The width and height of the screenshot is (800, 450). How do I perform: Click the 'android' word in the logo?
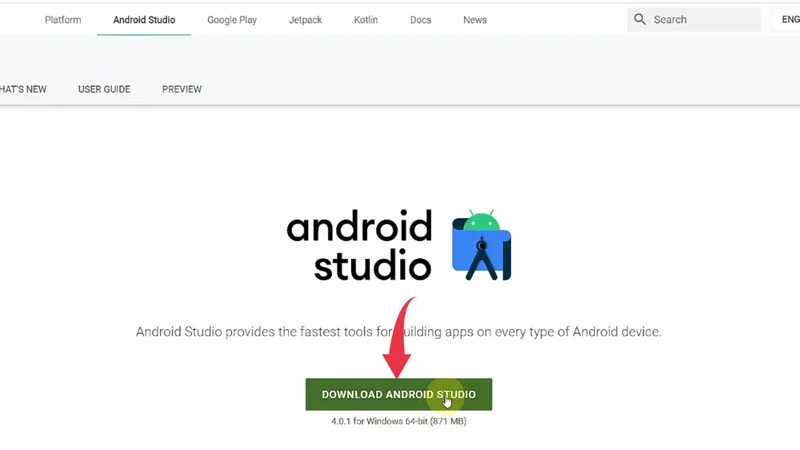359,228
